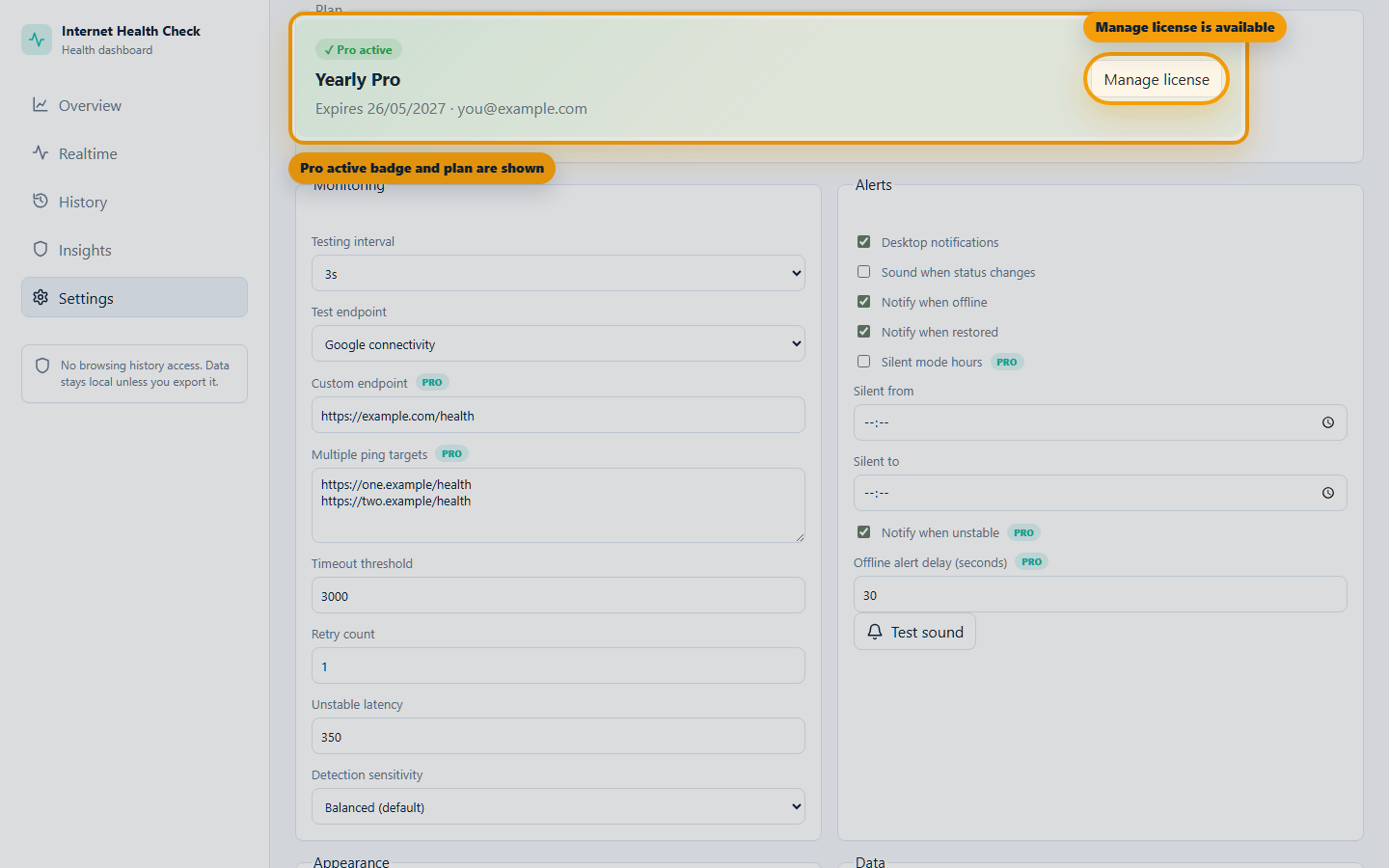Click the Yearly Pro plan title

point(358,80)
